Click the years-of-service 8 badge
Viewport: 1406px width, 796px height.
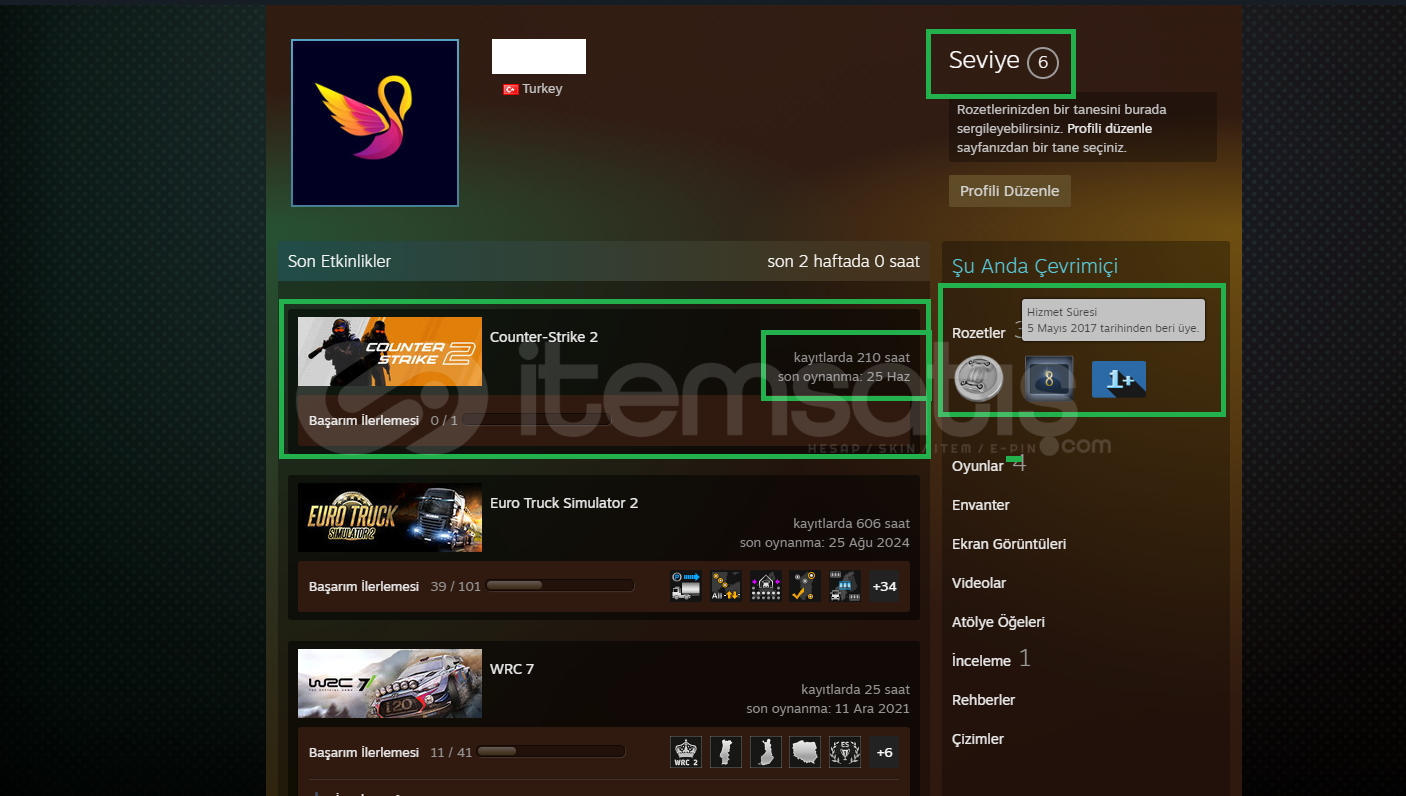click(x=1050, y=379)
